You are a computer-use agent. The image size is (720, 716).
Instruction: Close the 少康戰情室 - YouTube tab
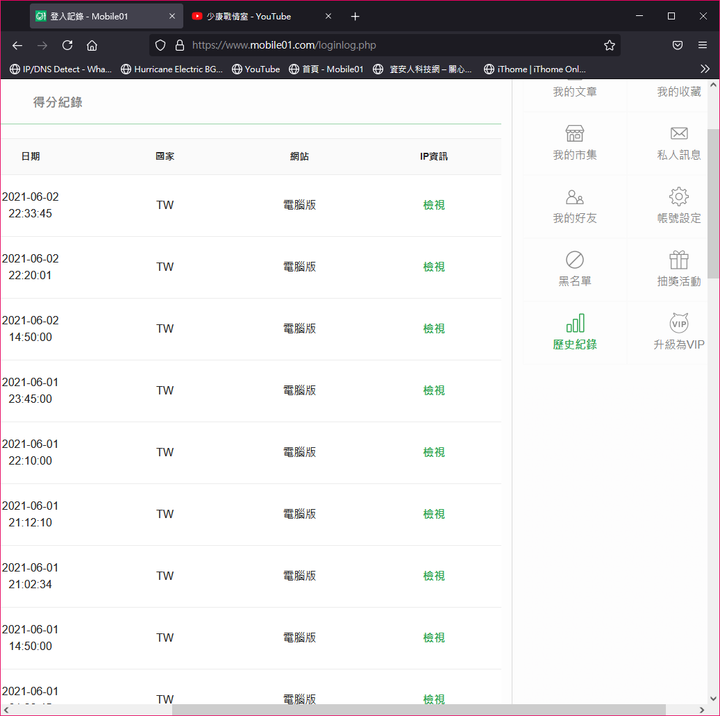click(328, 16)
